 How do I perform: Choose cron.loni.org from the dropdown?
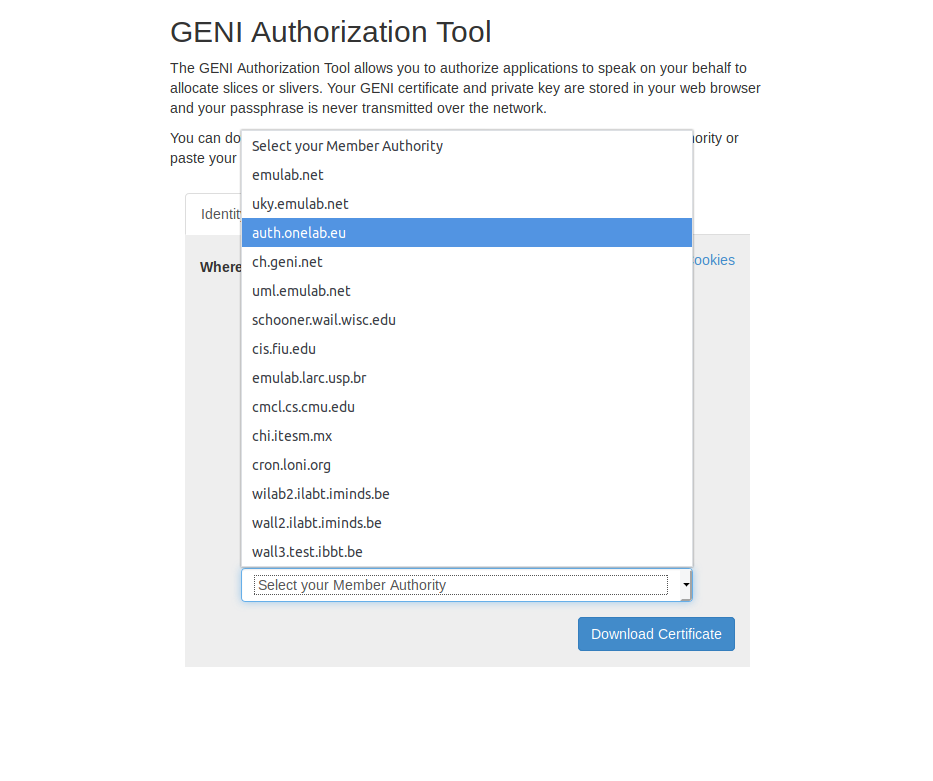pos(291,465)
